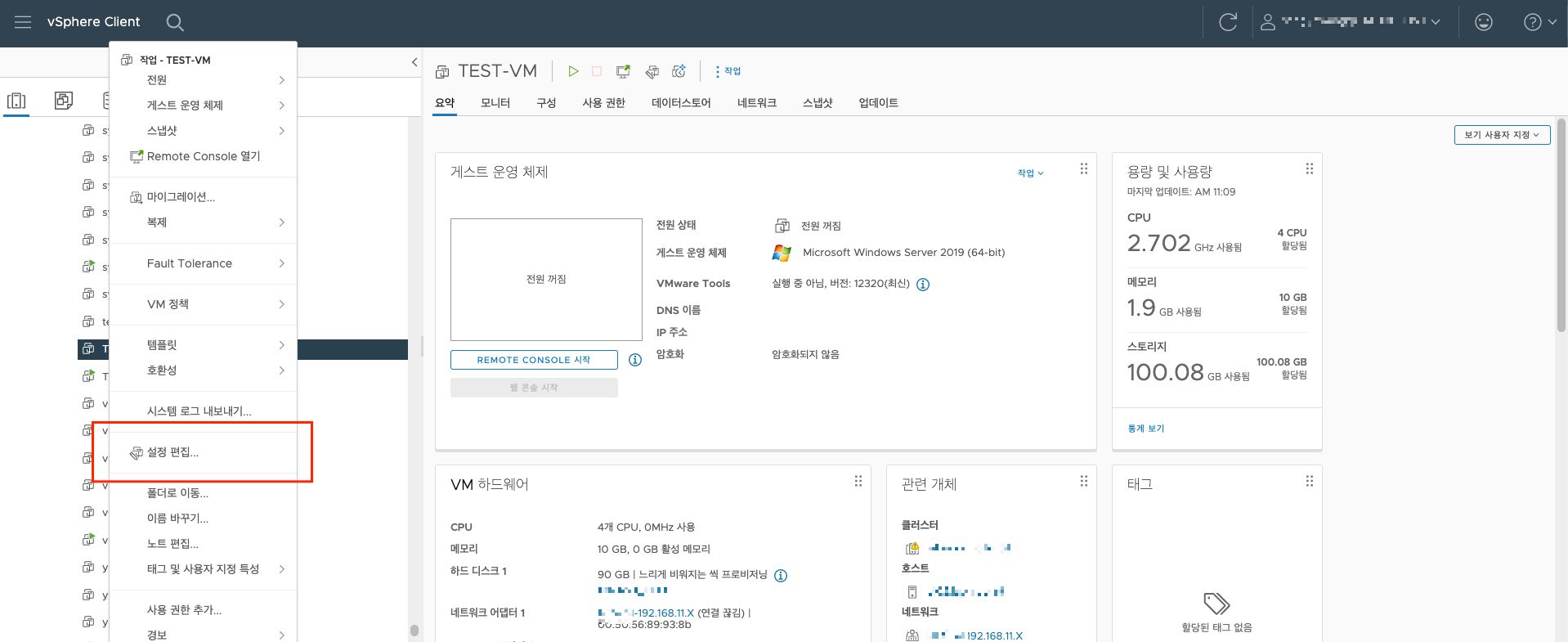
Task: Open the 보기 사용자 지정 dropdown
Action: point(1502,135)
